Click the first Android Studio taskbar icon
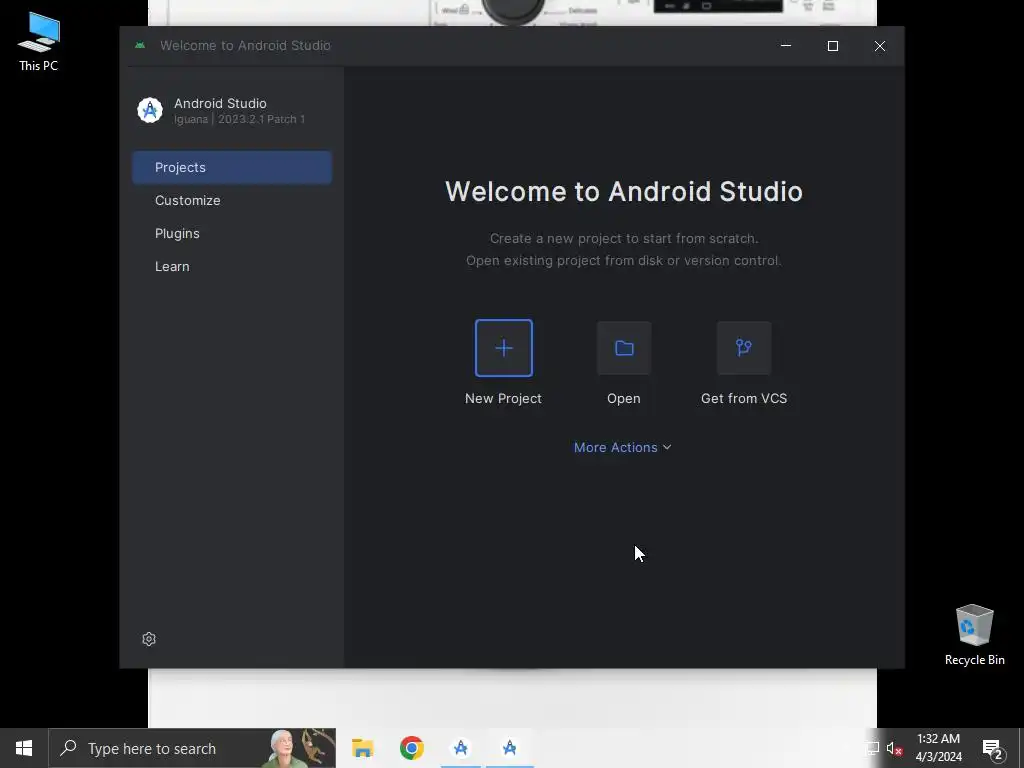This screenshot has width=1024, height=768. coord(460,748)
